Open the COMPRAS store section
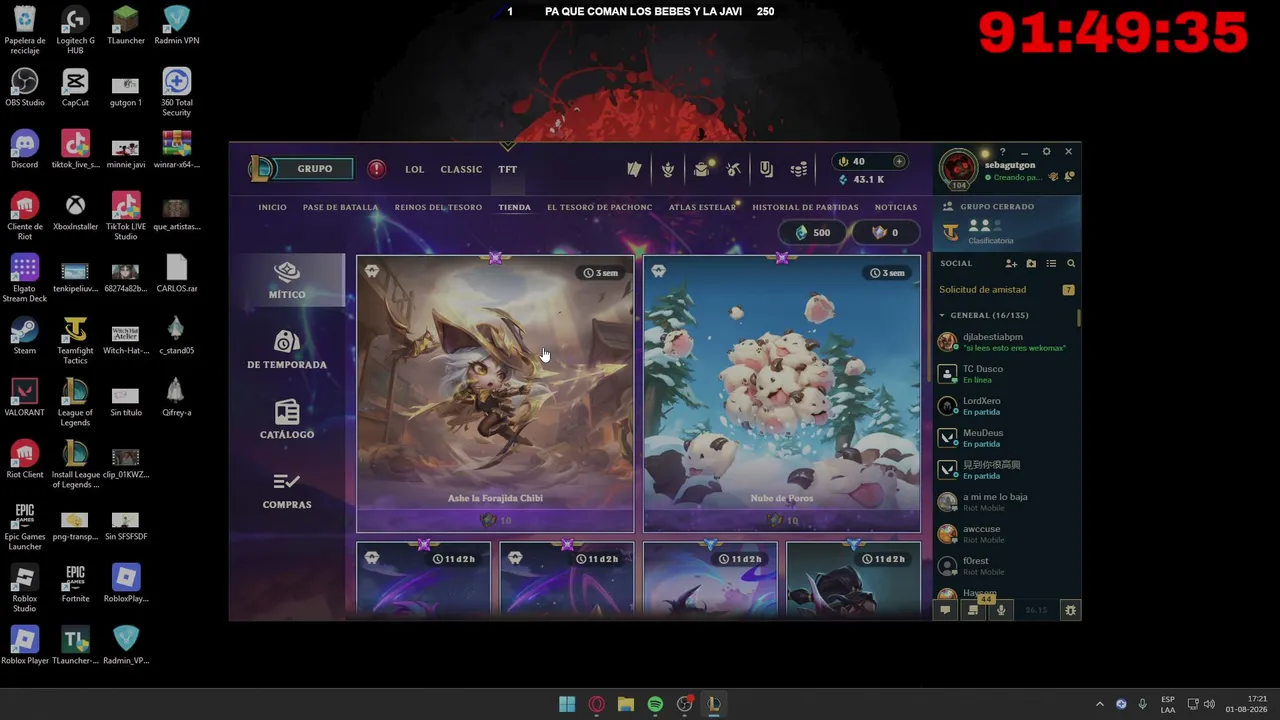 point(287,490)
